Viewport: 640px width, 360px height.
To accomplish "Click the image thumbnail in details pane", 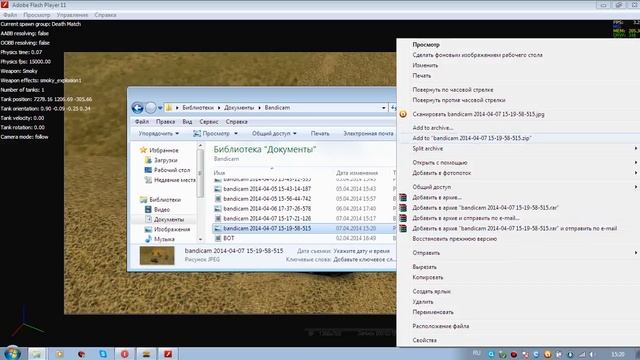I will (157, 255).
